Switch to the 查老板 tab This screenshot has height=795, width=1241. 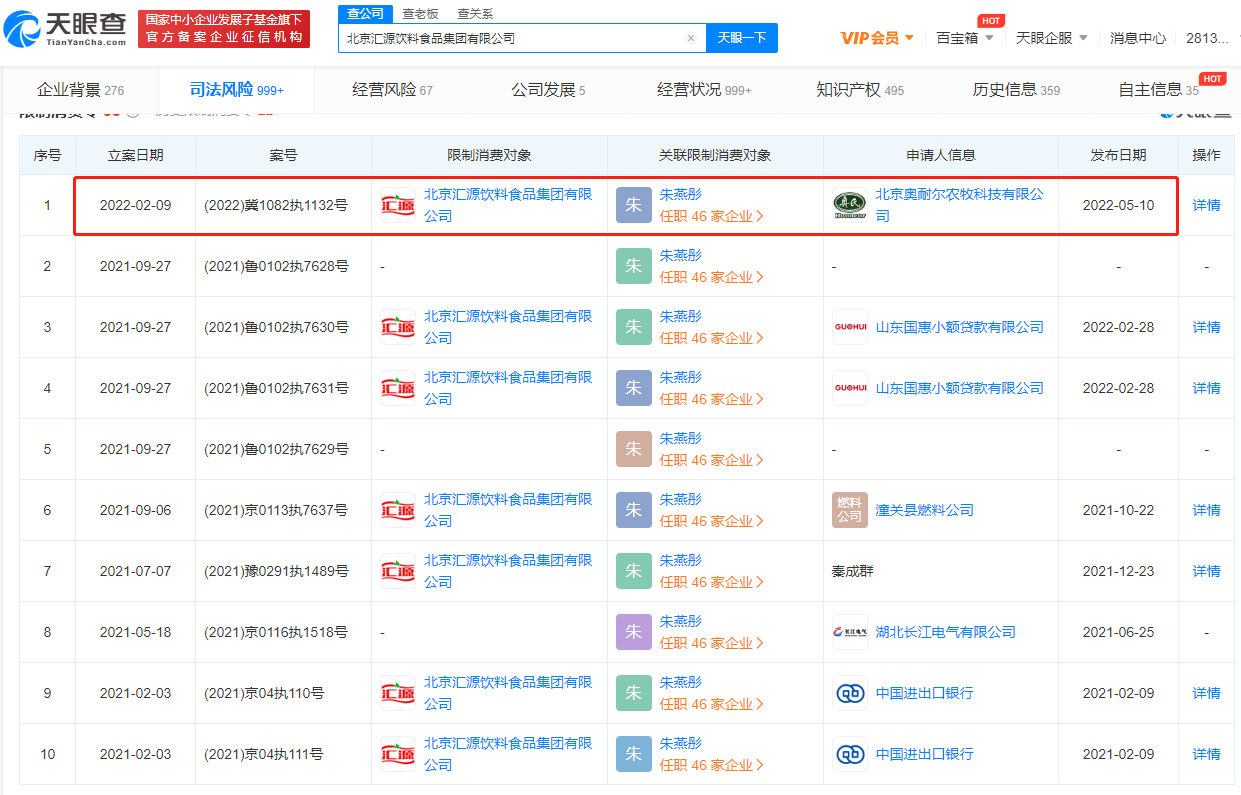click(x=420, y=14)
